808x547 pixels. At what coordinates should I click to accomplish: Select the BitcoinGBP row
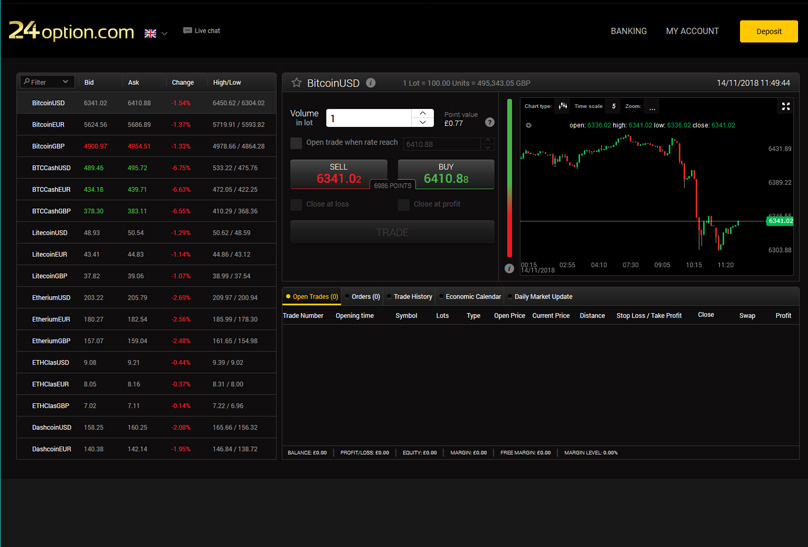pos(147,146)
